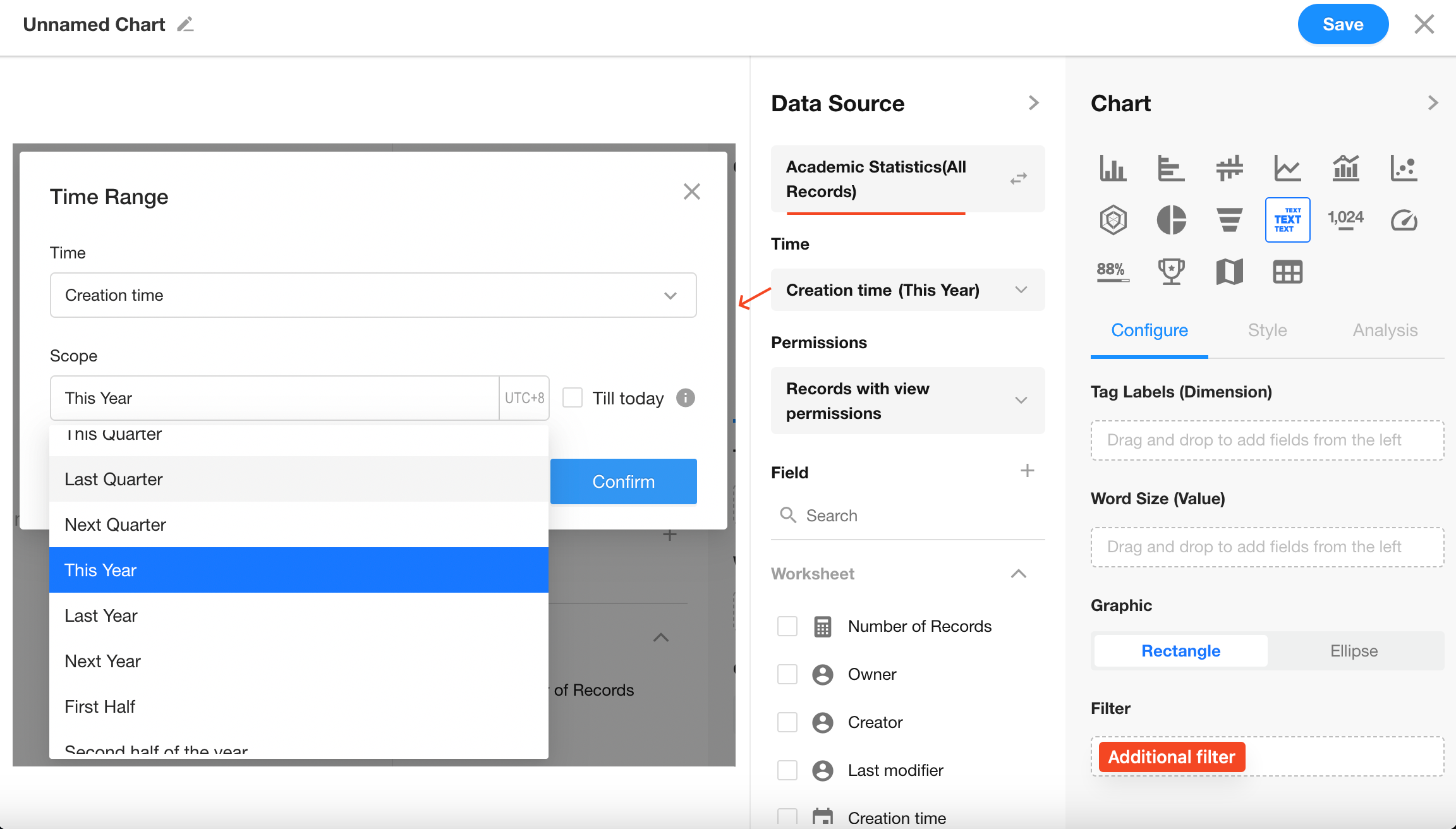Open the Creation time dropdown in dialog

pyautogui.click(x=373, y=295)
